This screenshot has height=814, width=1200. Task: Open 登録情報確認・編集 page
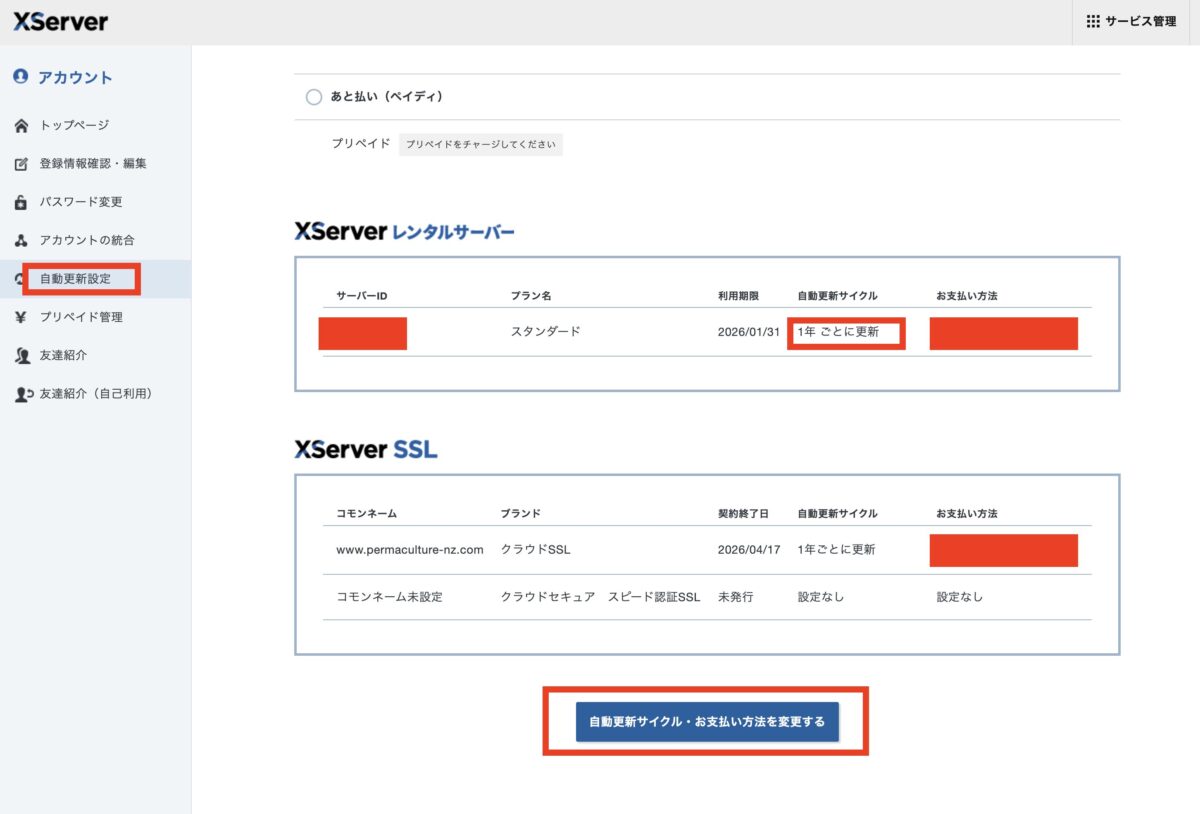(95, 164)
